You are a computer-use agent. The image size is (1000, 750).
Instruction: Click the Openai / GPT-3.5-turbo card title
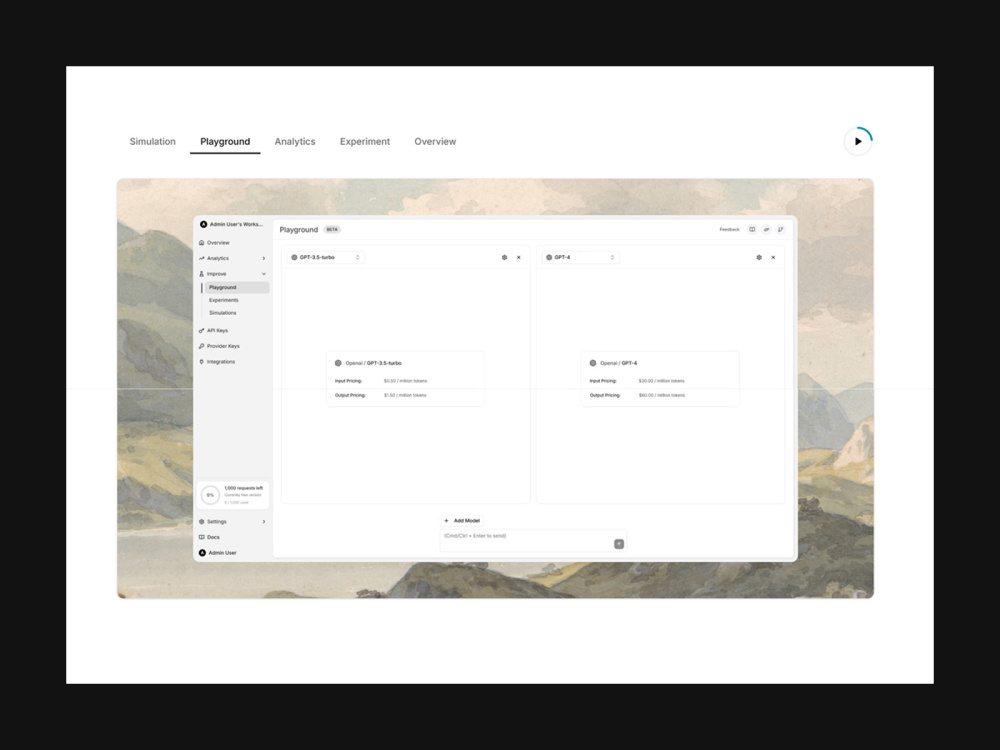[373, 363]
